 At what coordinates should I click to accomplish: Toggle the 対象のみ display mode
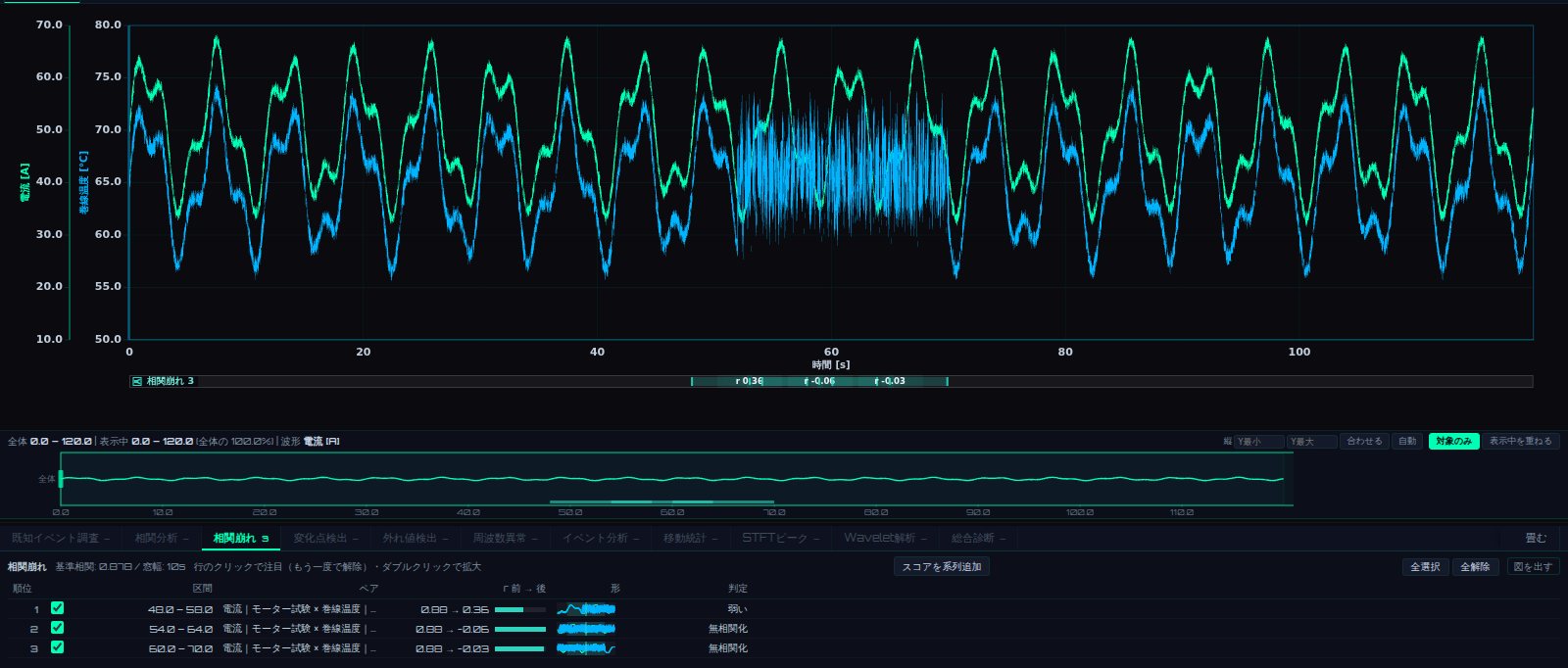(x=1453, y=442)
